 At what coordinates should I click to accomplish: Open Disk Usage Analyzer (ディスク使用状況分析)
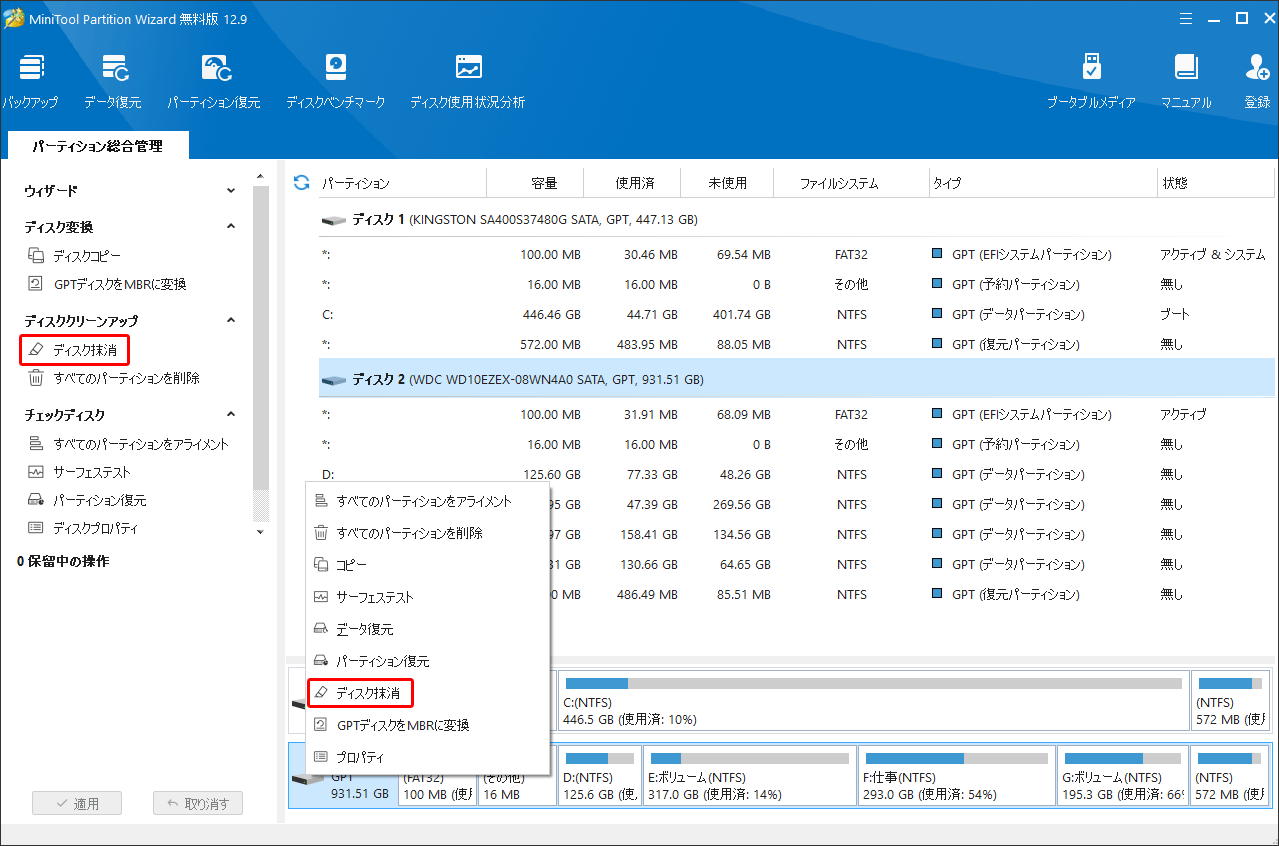point(468,68)
